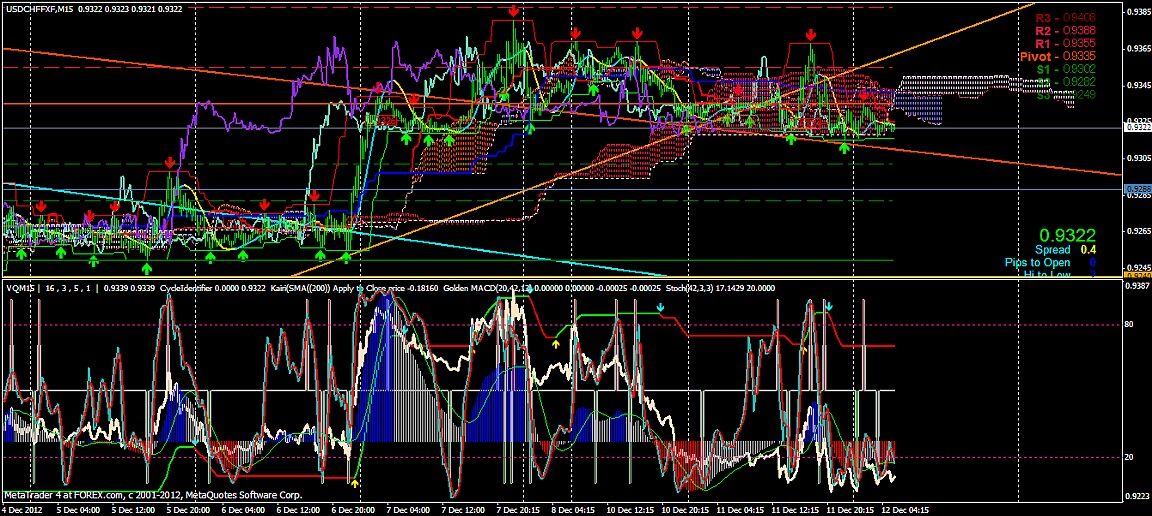Click the yellow up arrow at the oscillator bottom near 6 Dec 20:00
The width and height of the screenshot is (1152, 516).
coord(355,483)
